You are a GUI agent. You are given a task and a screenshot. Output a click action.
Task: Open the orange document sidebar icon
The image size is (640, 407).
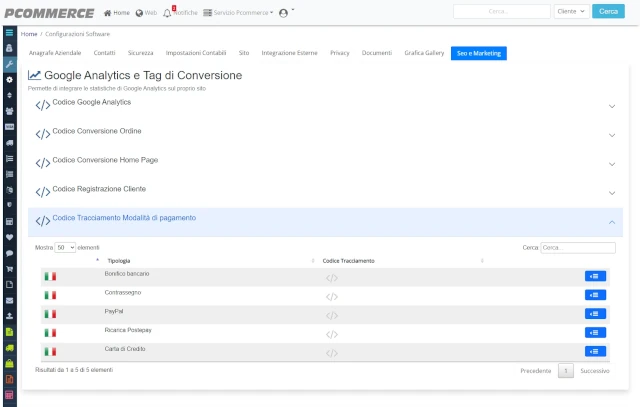[9, 379]
